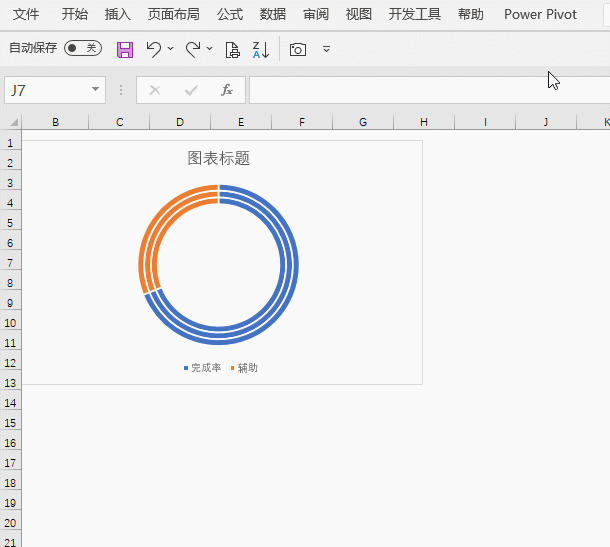Image resolution: width=610 pixels, height=547 pixels.
Task: Select column B header
Action: [x=55, y=122]
